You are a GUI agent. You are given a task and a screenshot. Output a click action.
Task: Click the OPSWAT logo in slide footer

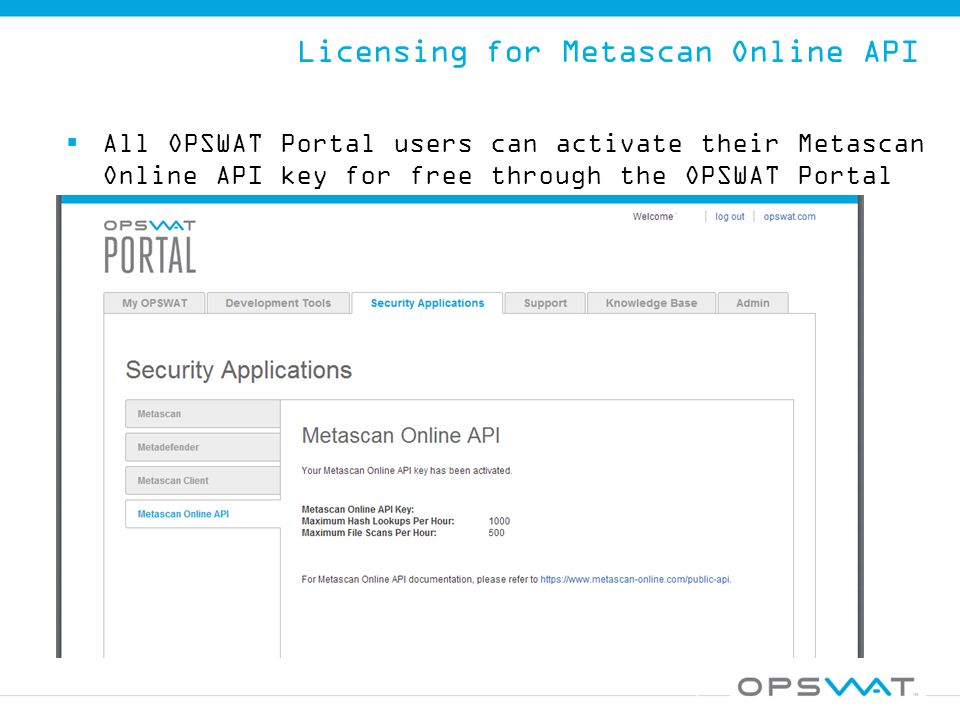tap(826, 686)
